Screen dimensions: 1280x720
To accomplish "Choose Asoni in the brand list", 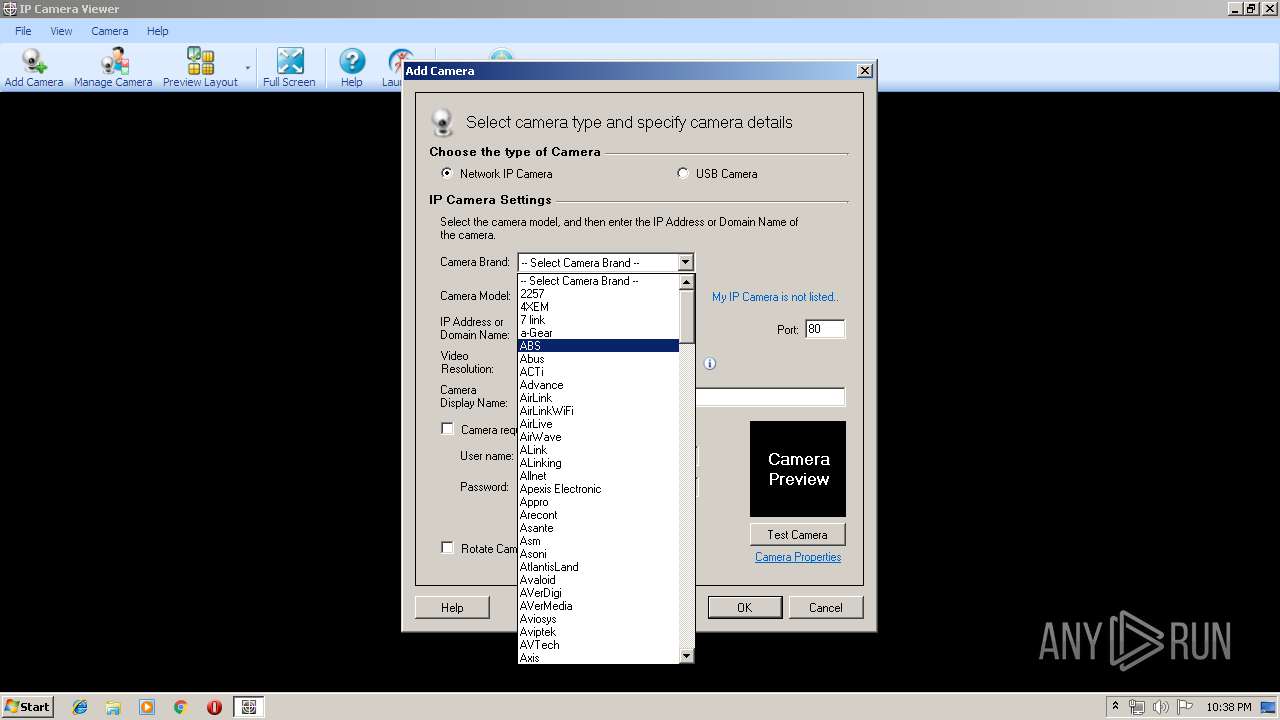I will [x=598, y=554].
